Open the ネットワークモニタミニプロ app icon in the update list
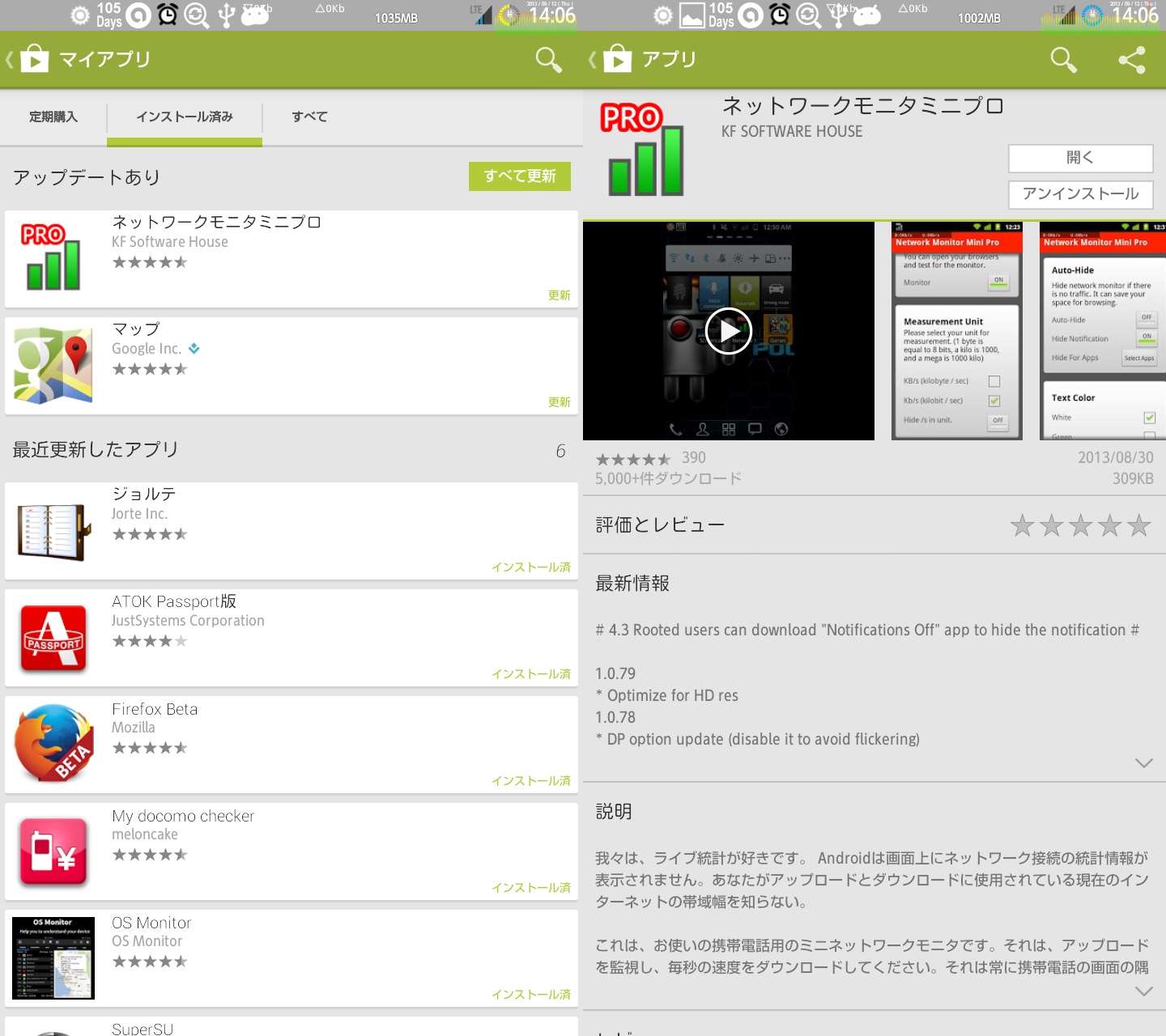This screenshot has height=1036, width=1166. point(53,257)
